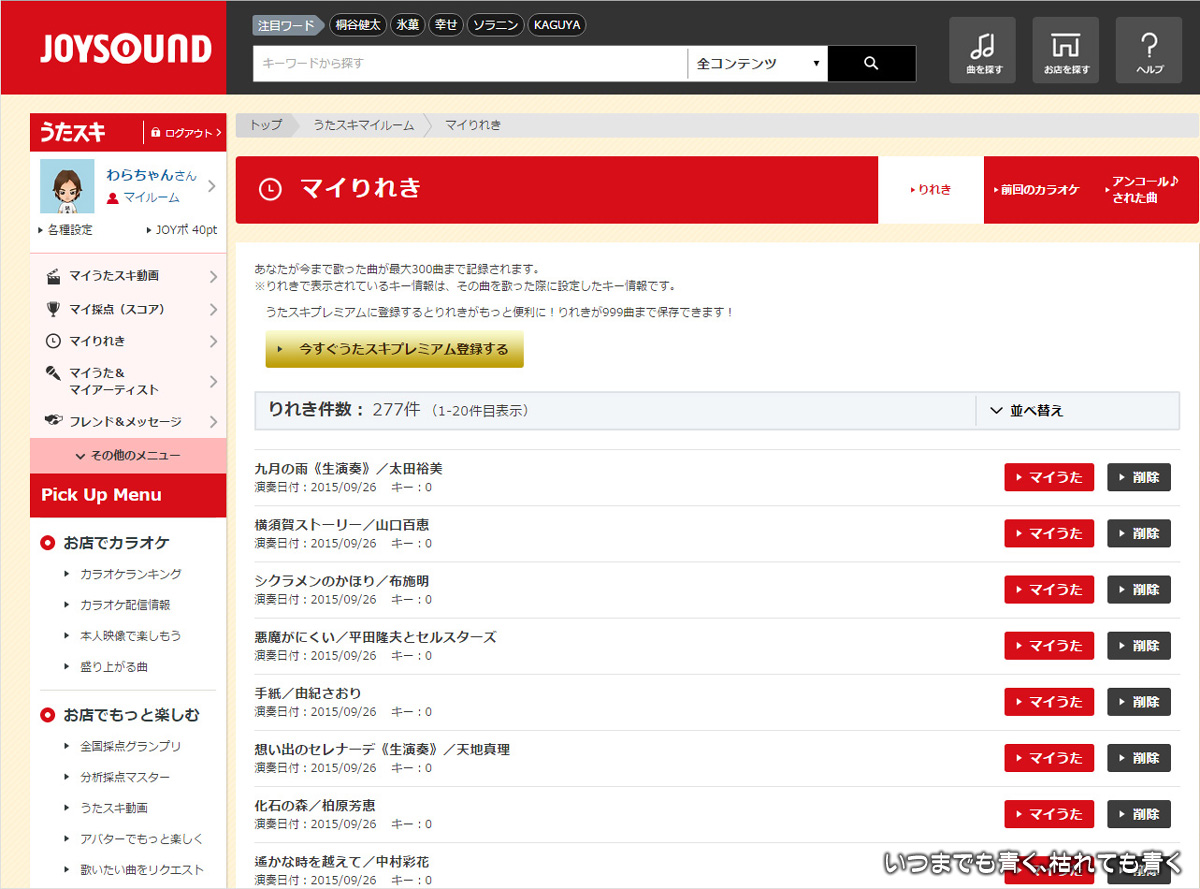The width and height of the screenshot is (1200, 889).
Task: Open カラオケランキング link
Action: [x=130, y=574]
